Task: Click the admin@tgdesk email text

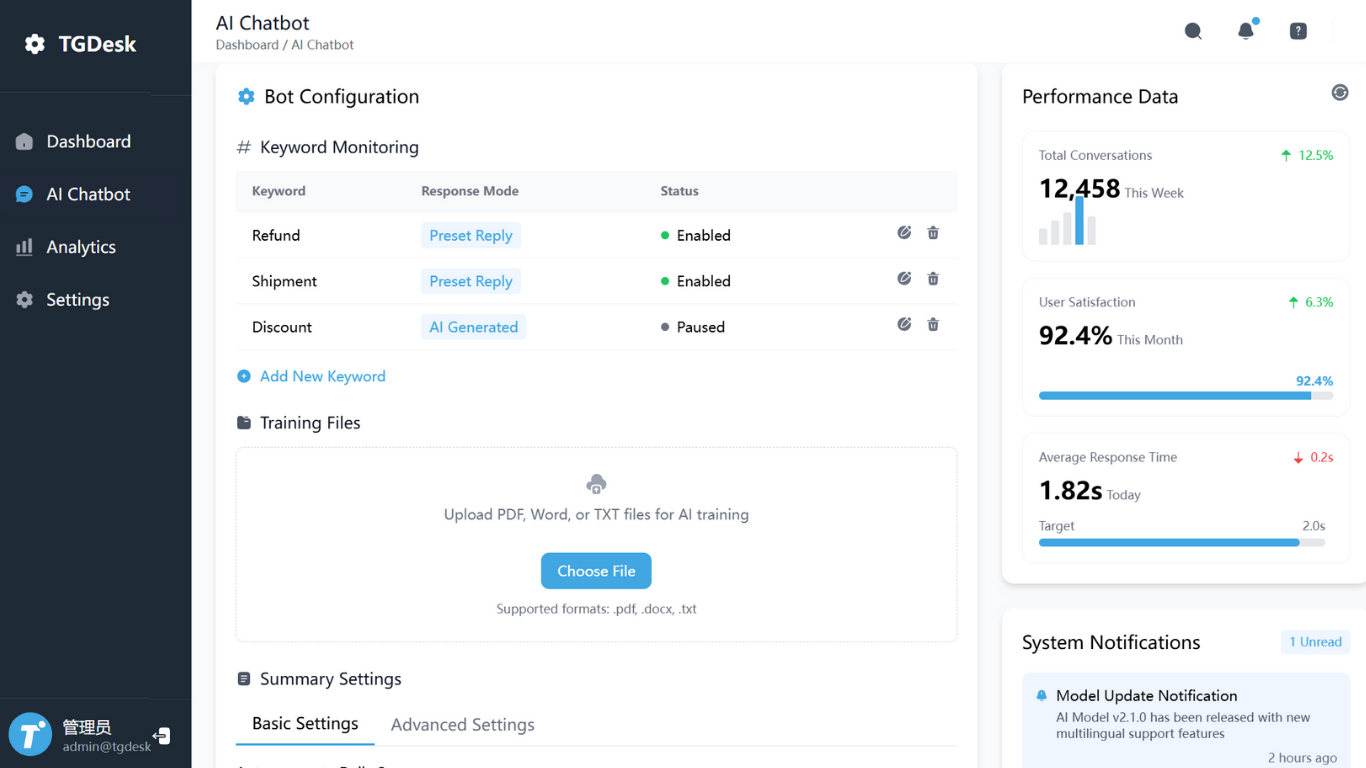Action: 107,747
